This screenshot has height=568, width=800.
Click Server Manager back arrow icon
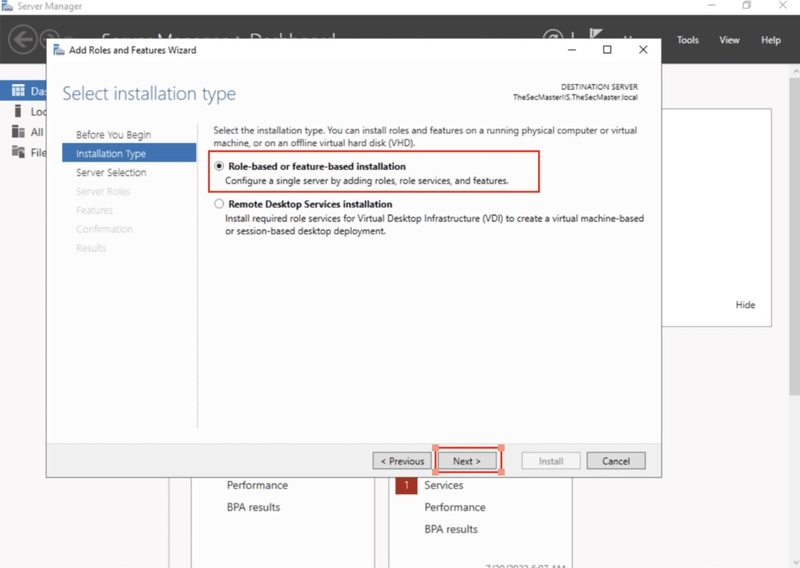click(22, 40)
